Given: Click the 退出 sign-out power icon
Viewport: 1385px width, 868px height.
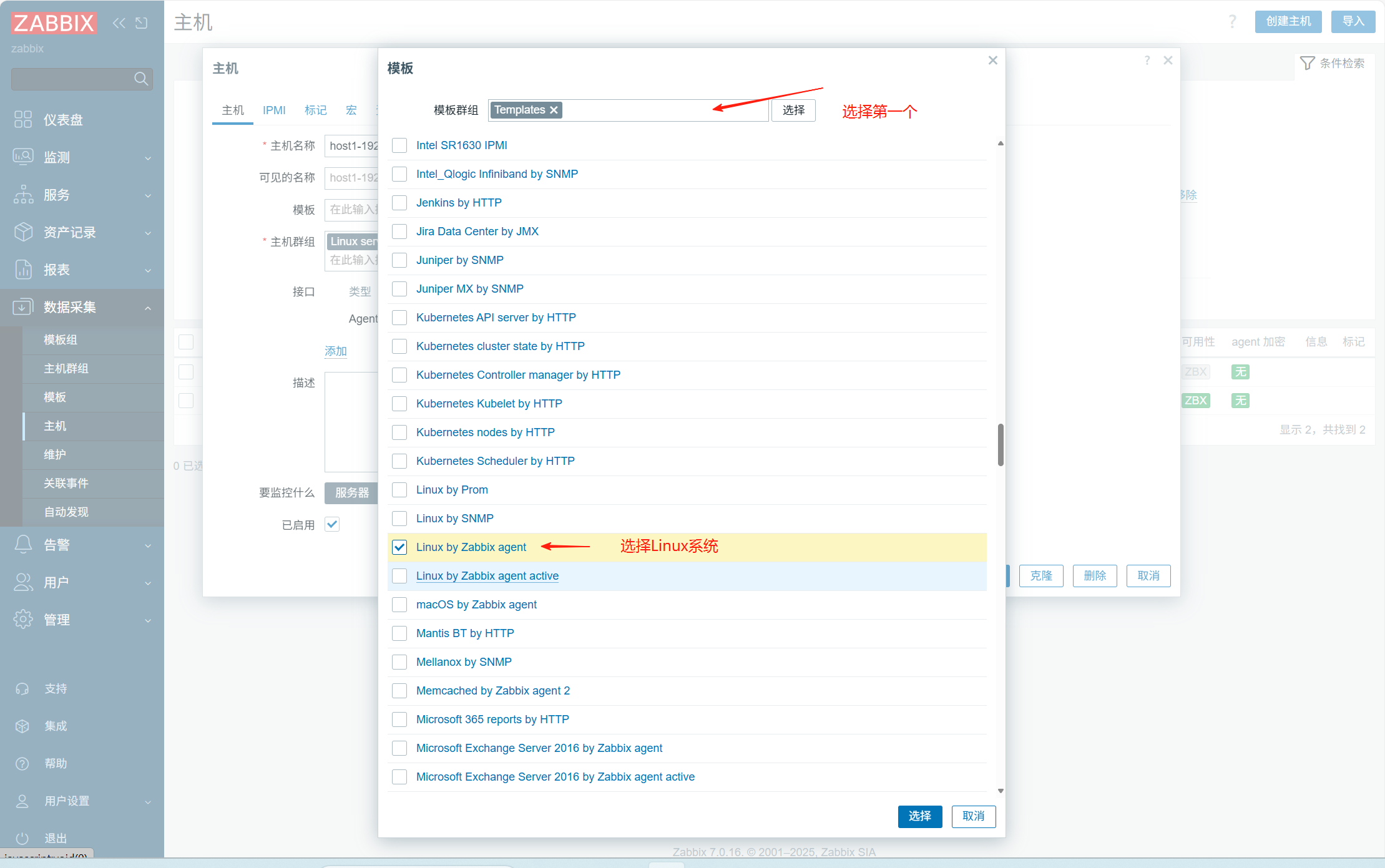Looking at the screenshot, I should coord(22,838).
